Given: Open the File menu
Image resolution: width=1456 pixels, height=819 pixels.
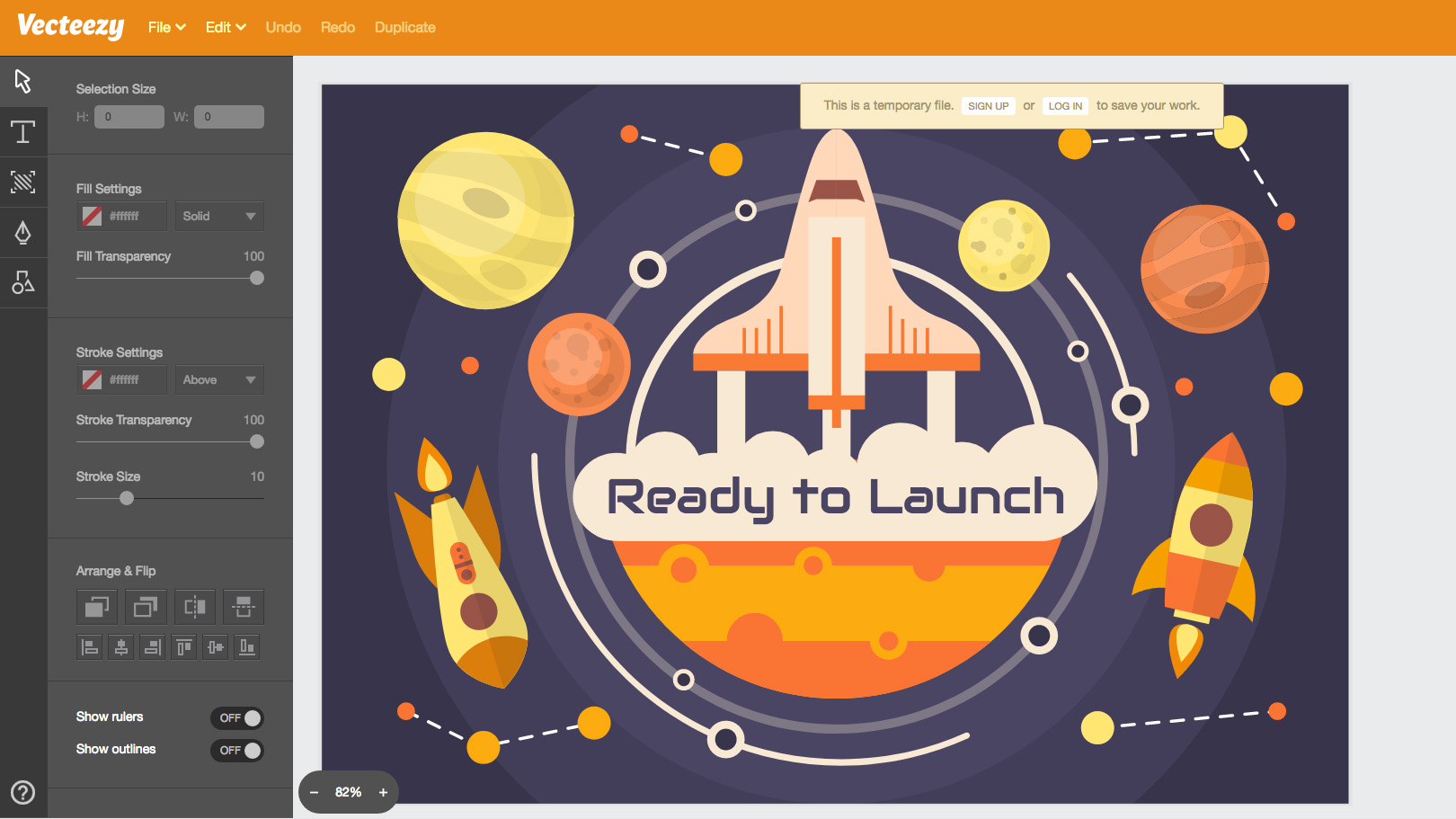Looking at the screenshot, I should tap(167, 27).
